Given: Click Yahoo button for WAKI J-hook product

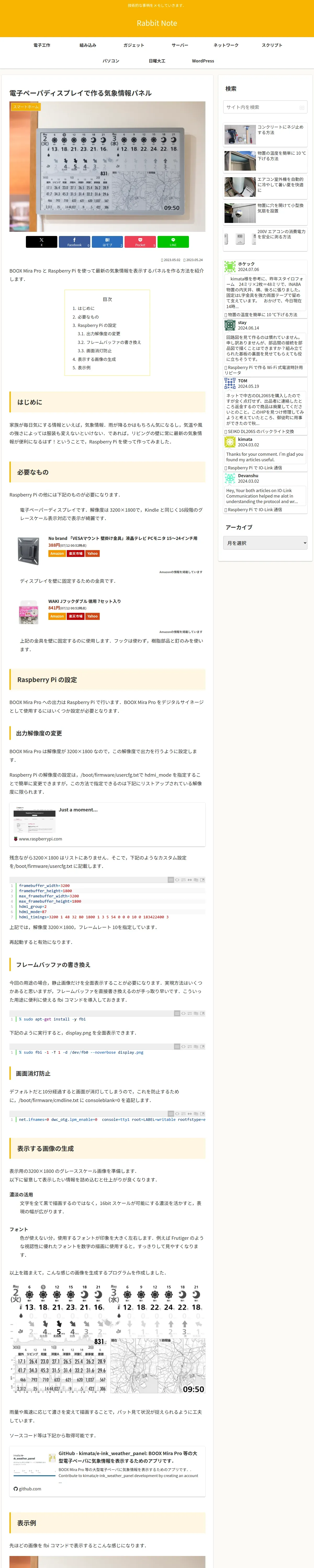Looking at the screenshot, I should [x=92, y=616].
